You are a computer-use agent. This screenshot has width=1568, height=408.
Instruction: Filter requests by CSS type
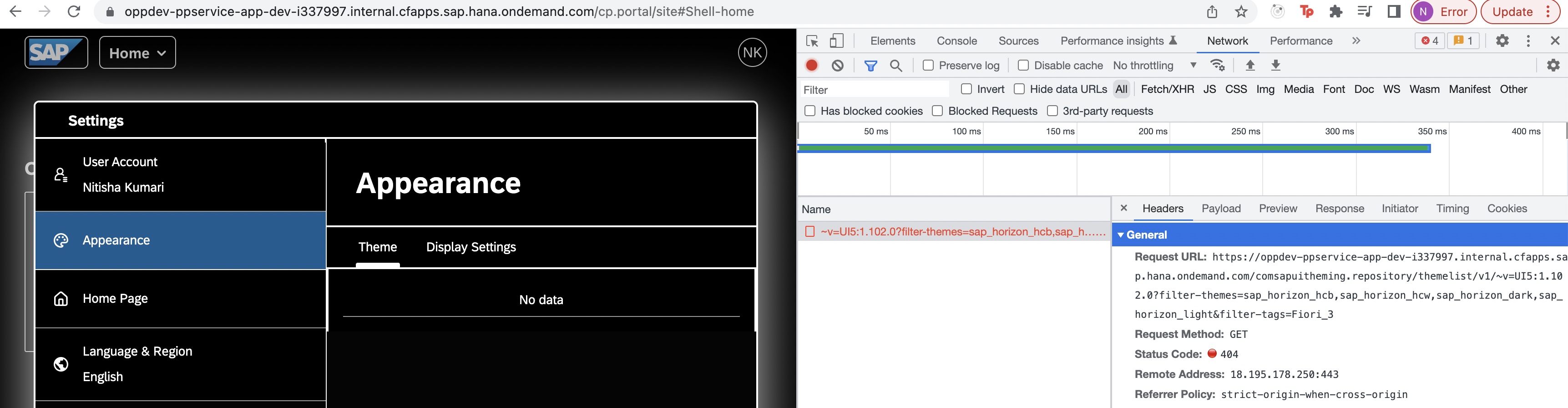pyautogui.click(x=1236, y=89)
